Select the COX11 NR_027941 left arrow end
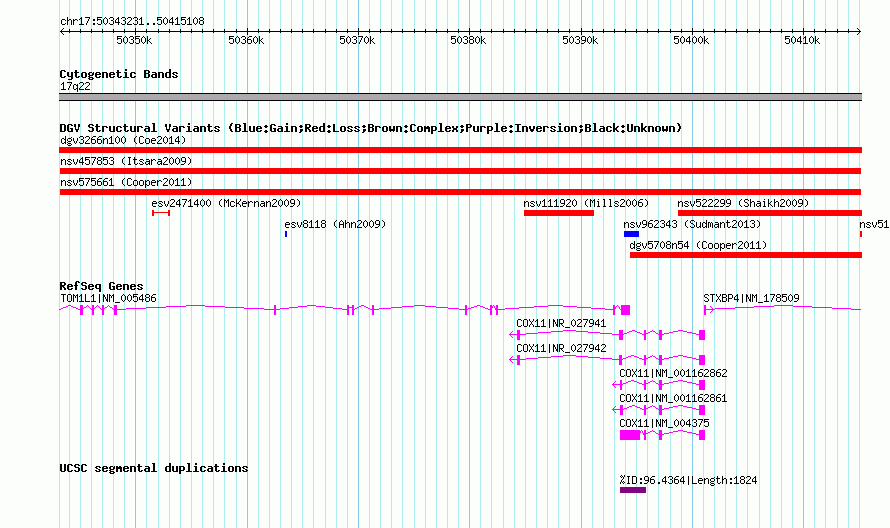Viewport: 890px width, 528px height. (x=514, y=335)
